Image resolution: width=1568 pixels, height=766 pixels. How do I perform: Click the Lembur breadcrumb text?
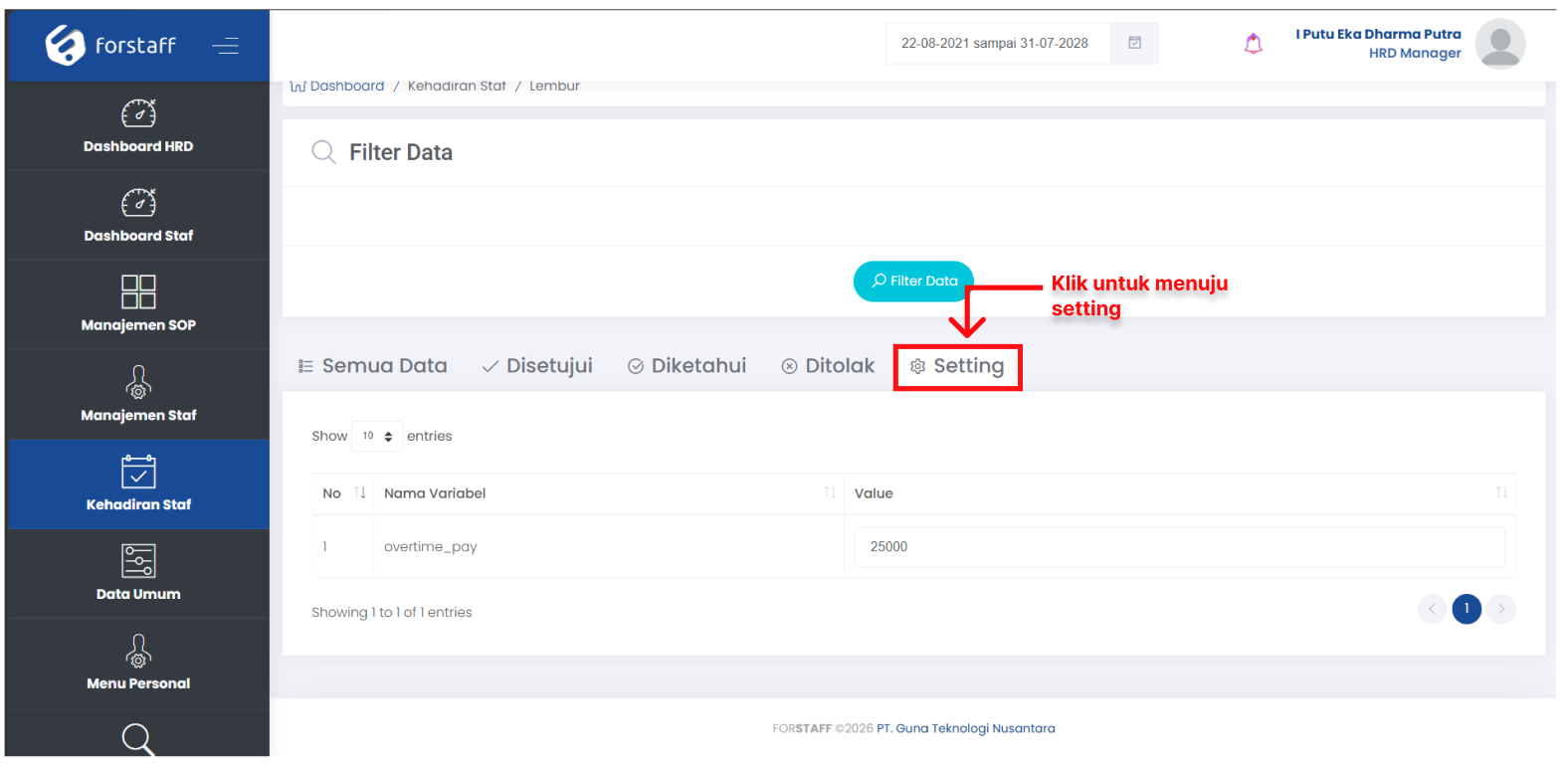coord(554,87)
